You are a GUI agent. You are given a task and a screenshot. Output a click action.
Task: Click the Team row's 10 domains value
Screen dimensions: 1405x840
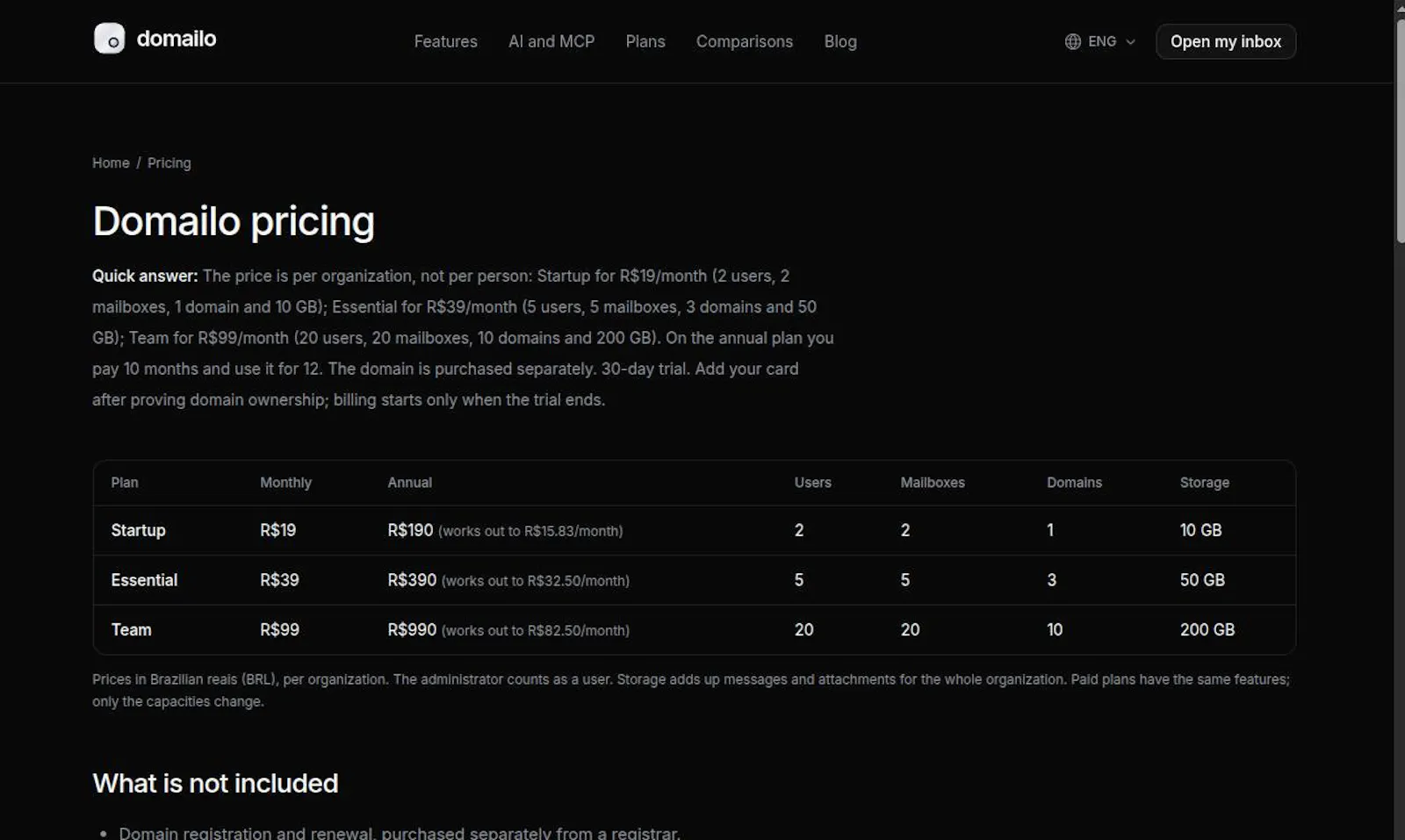click(x=1055, y=630)
